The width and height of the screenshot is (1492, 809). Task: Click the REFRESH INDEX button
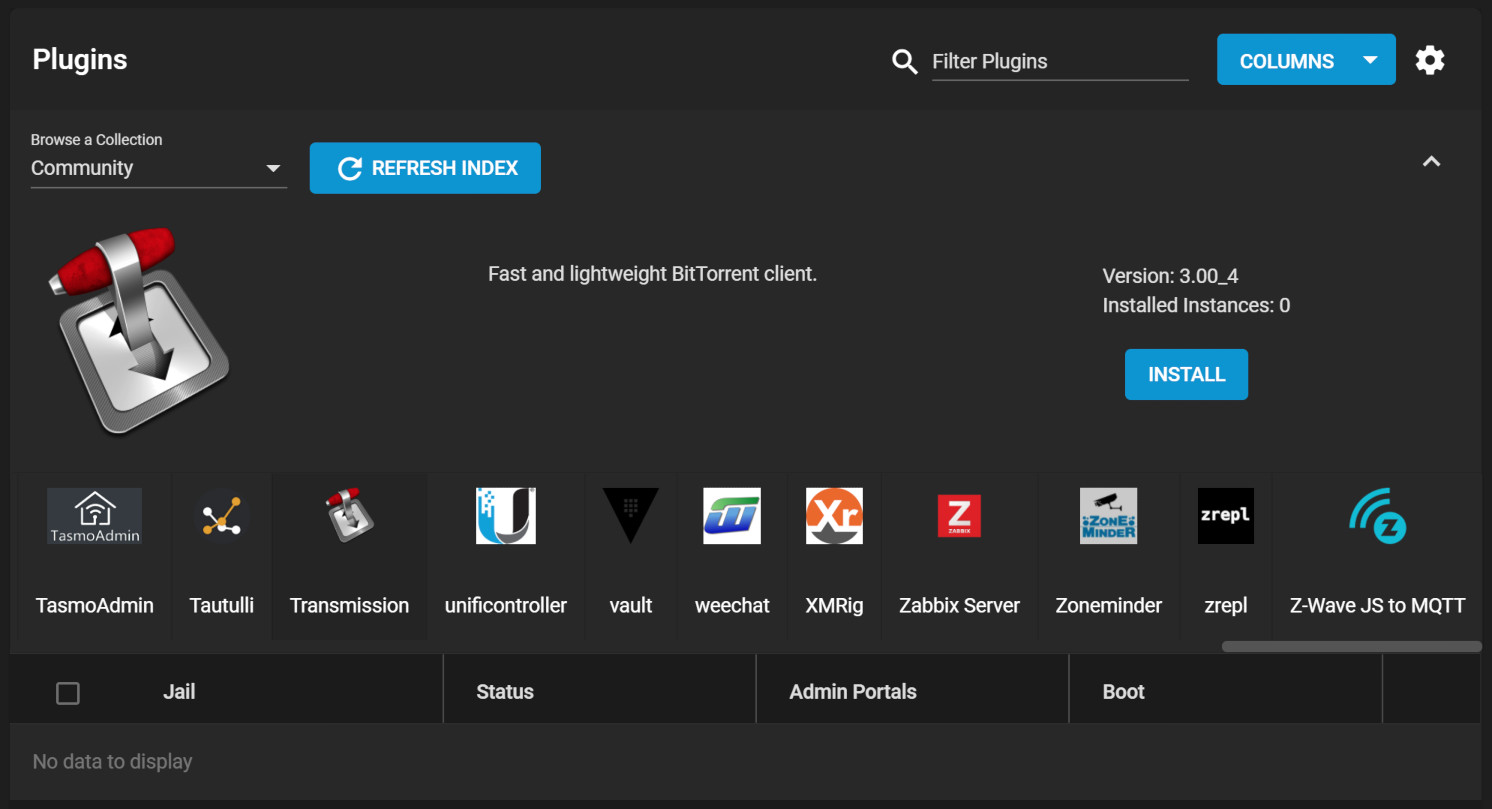click(x=425, y=168)
